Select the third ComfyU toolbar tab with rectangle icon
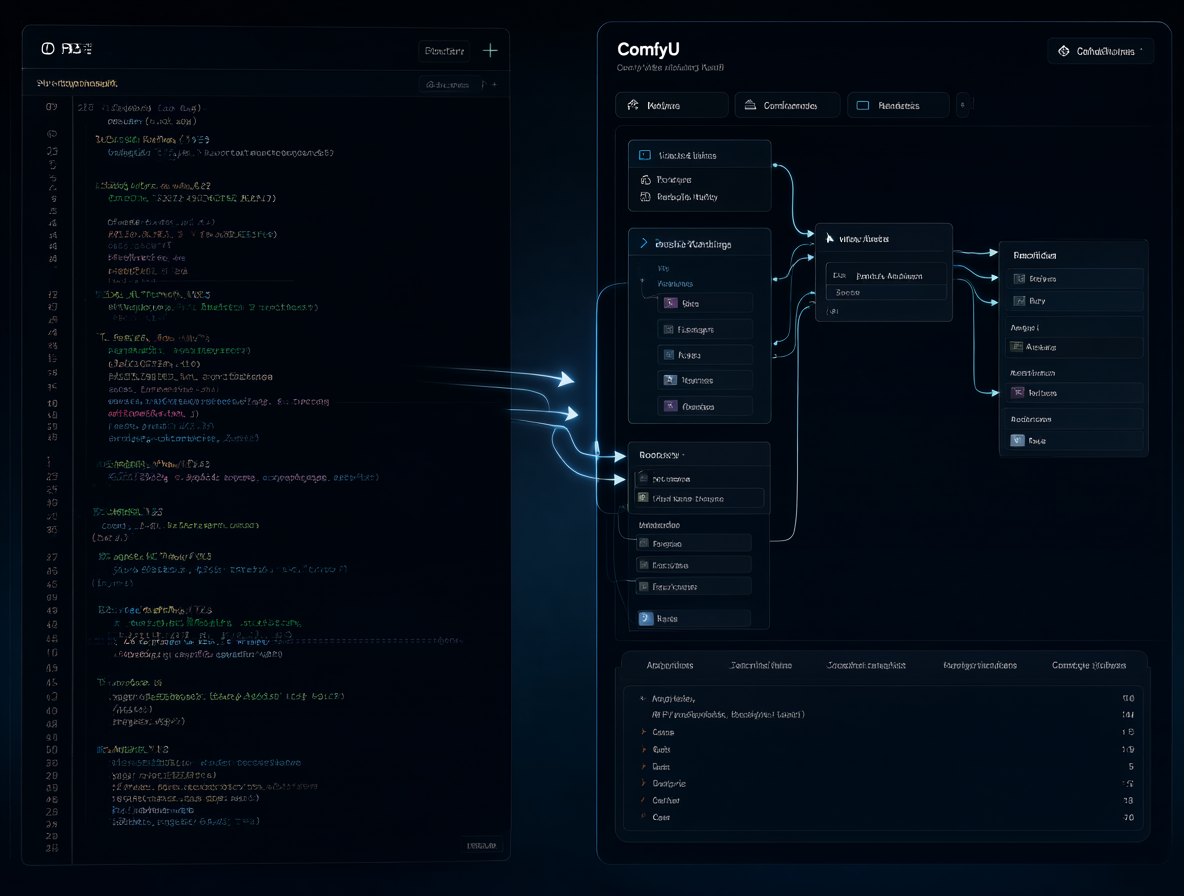The height and width of the screenshot is (896, 1184). click(898, 106)
